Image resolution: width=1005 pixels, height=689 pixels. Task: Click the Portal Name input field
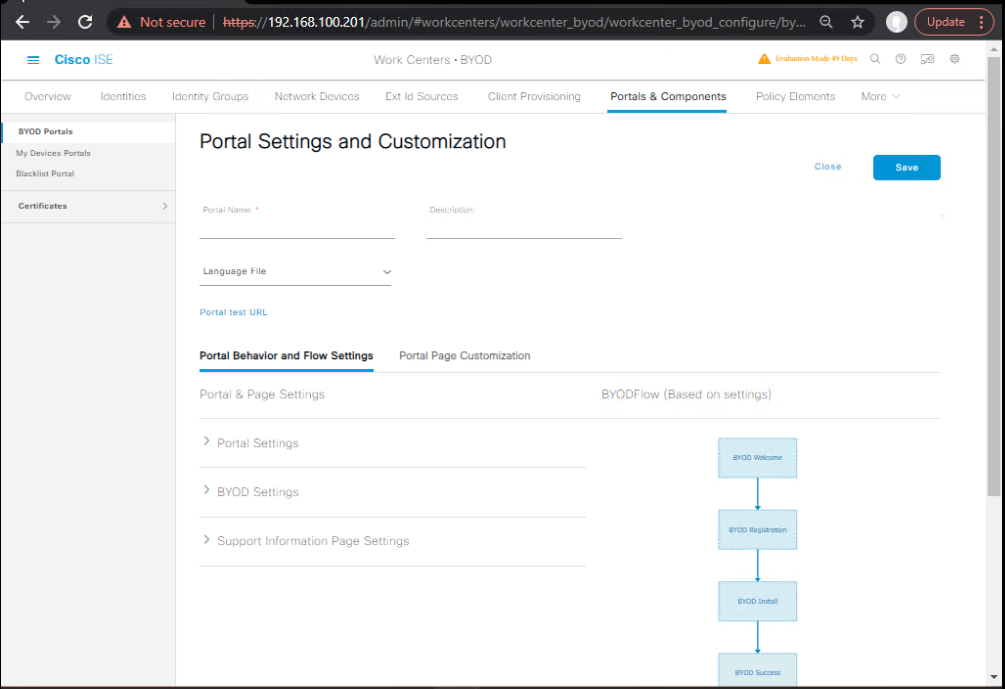pos(297,228)
